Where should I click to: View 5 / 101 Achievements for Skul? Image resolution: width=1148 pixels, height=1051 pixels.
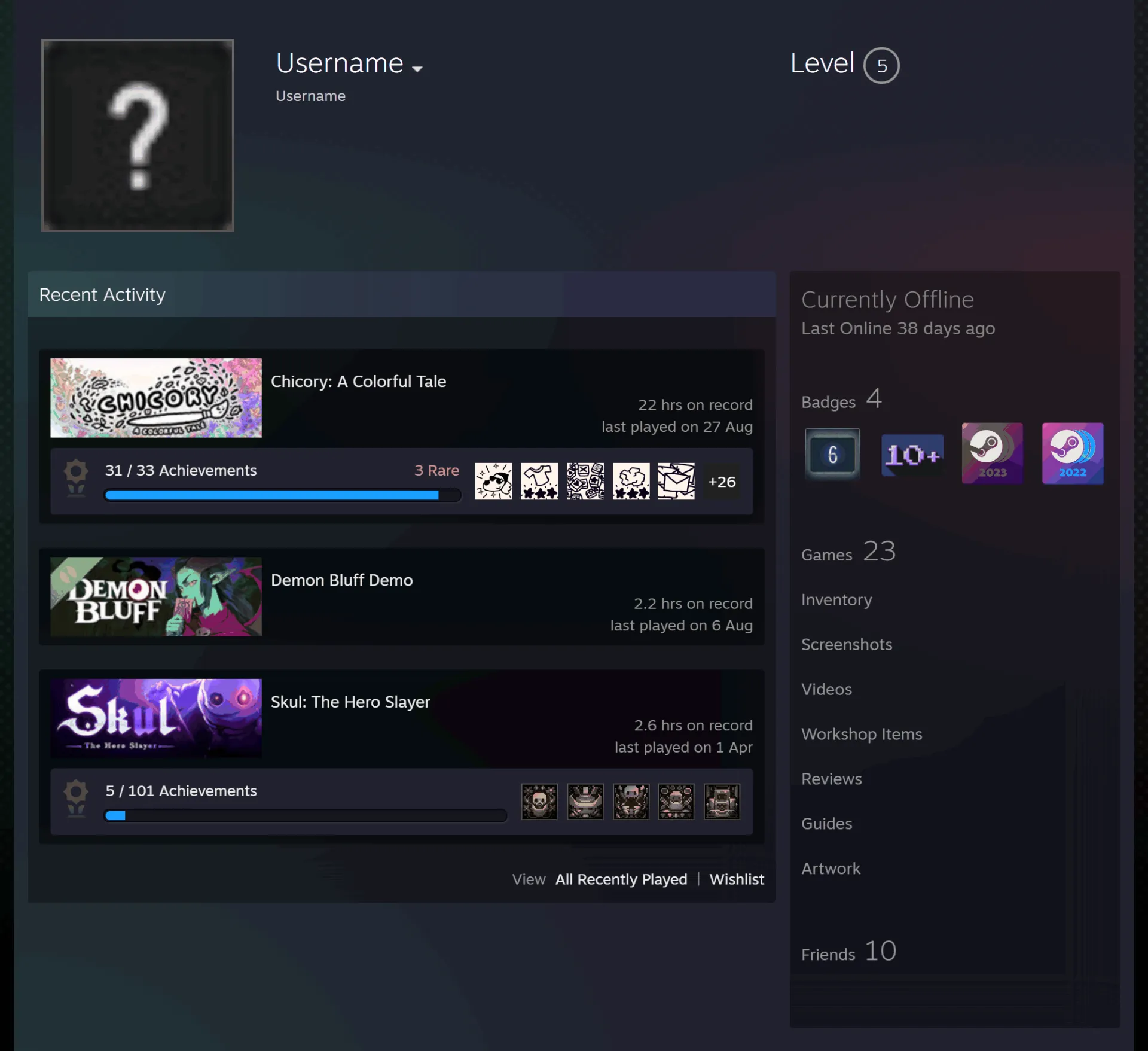point(181,791)
